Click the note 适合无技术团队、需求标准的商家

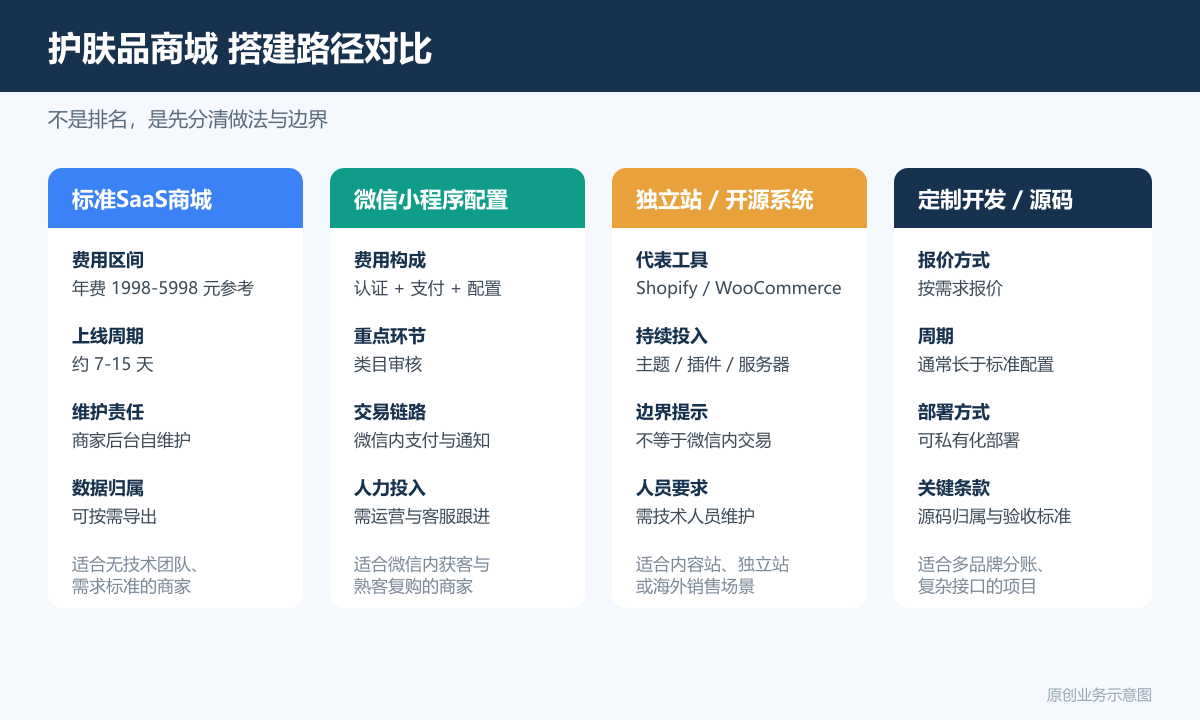137,575
